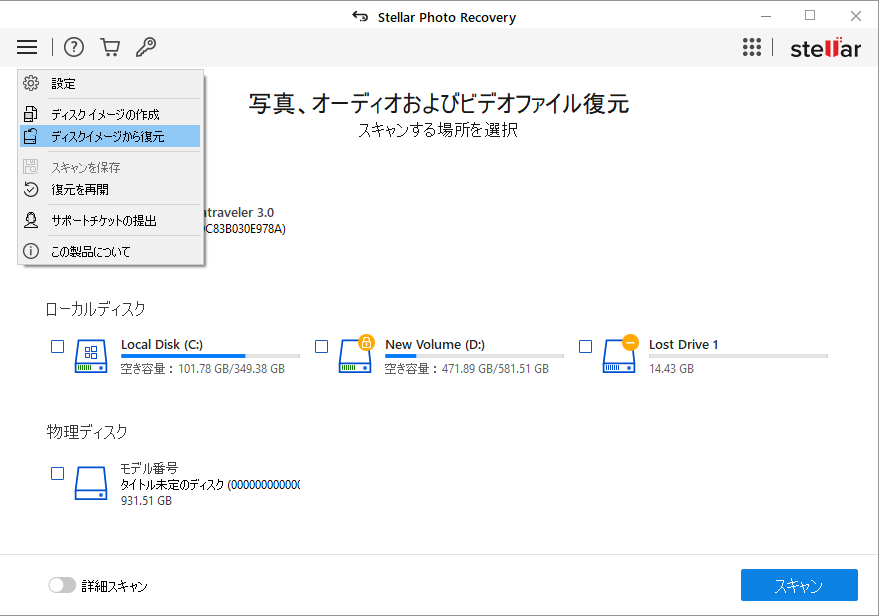Click 空き容量 101.78 GB/349.38 GB text
The image size is (880, 616).
tap(203, 369)
